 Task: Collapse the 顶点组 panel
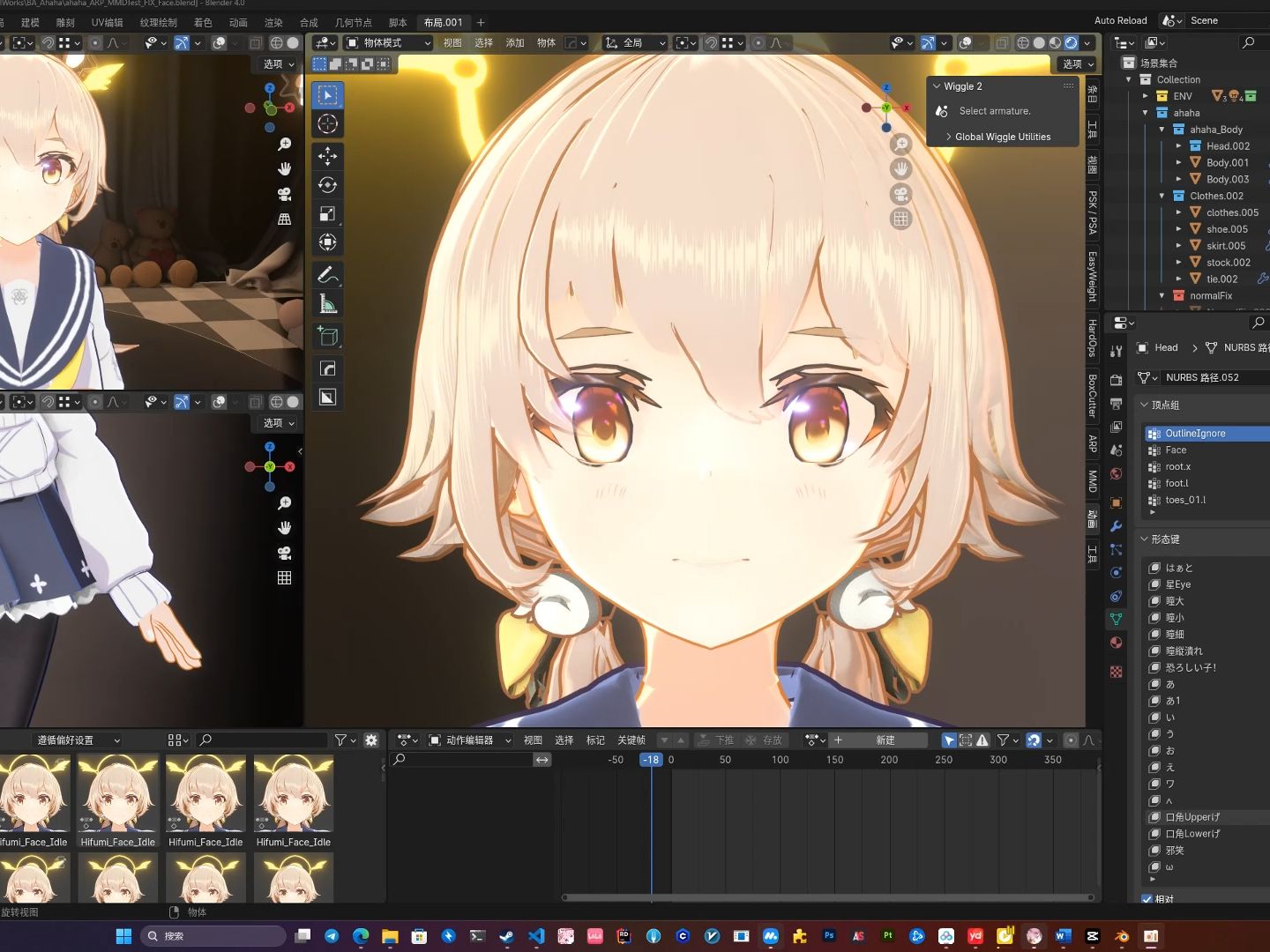click(x=1145, y=405)
